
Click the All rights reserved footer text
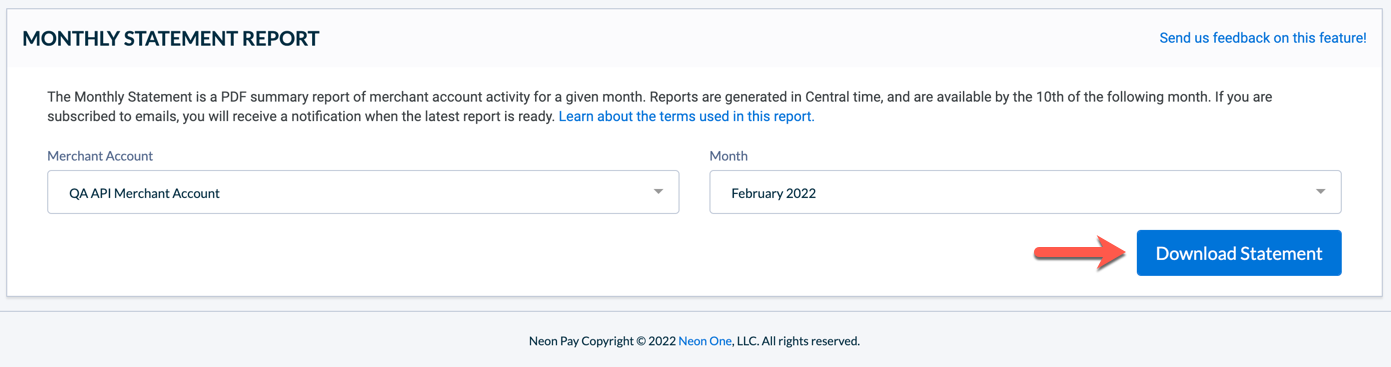tap(810, 341)
